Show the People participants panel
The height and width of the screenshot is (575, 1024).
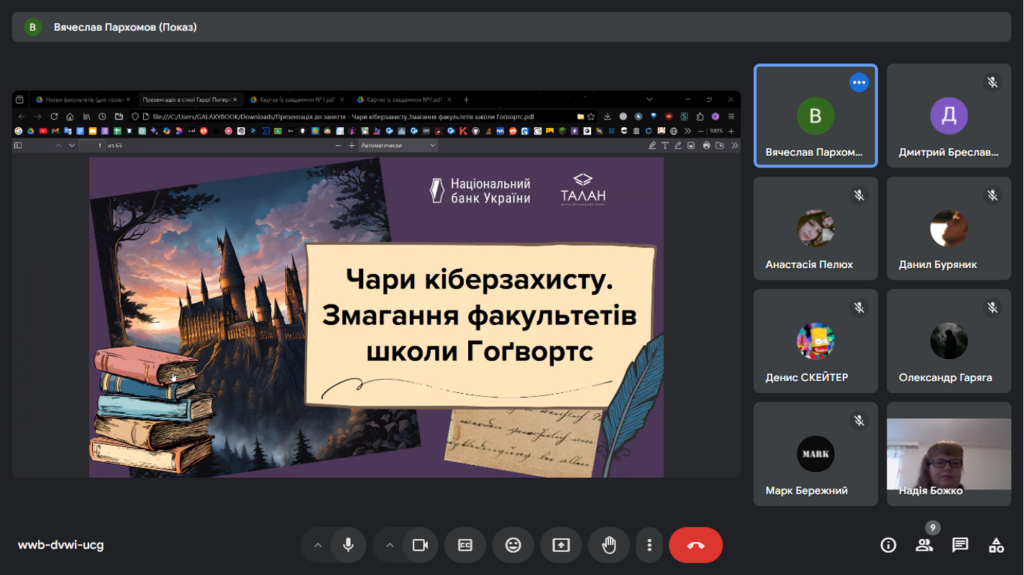tap(924, 545)
